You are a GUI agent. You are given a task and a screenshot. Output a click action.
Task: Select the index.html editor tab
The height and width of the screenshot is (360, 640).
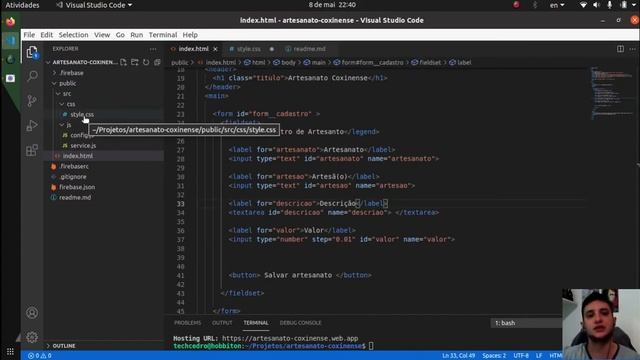point(193,49)
